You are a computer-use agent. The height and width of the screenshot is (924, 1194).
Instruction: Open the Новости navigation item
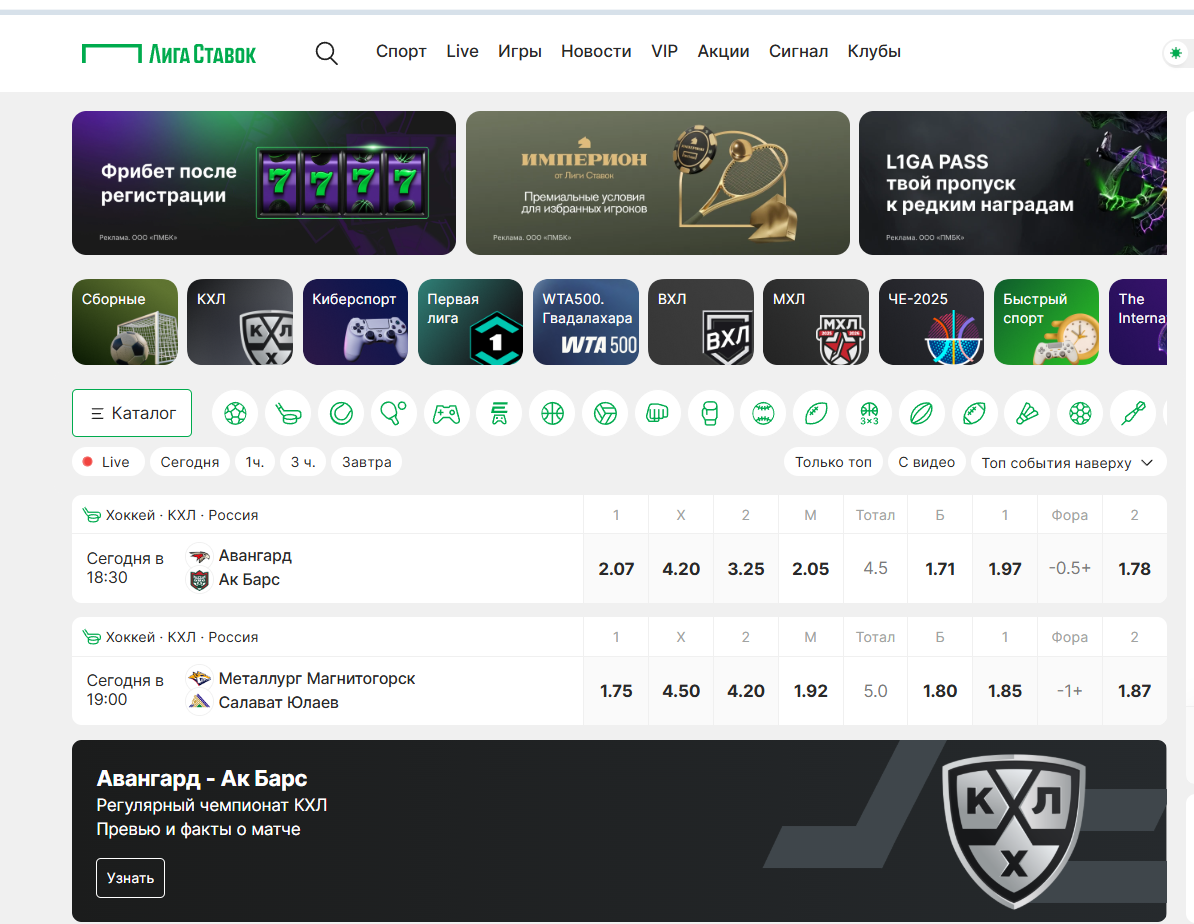coord(596,51)
